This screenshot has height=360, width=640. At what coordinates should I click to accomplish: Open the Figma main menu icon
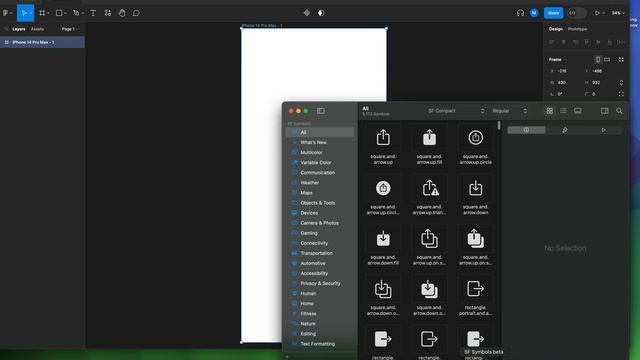pos(7,13)
